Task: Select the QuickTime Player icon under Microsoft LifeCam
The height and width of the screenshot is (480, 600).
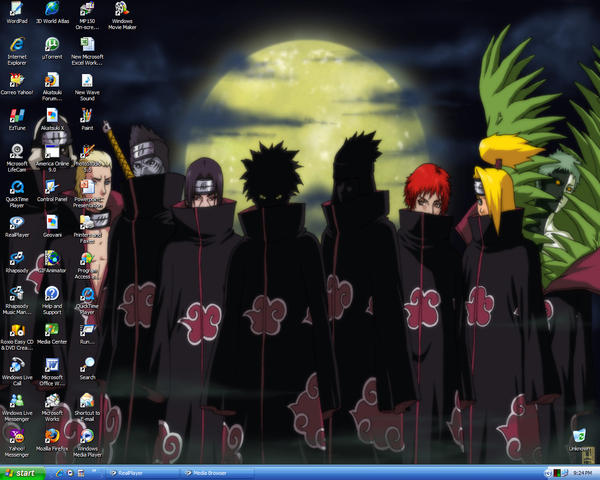Action: pyautogui.click(x=17, y=193)
